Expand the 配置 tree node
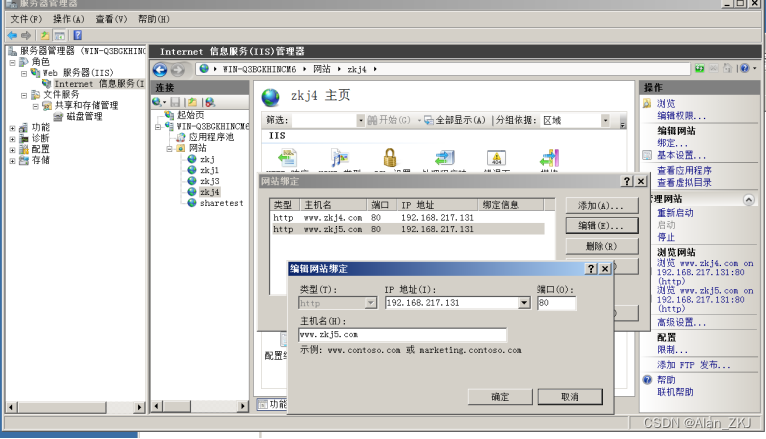766x439 pixels. tap(12, 150)
